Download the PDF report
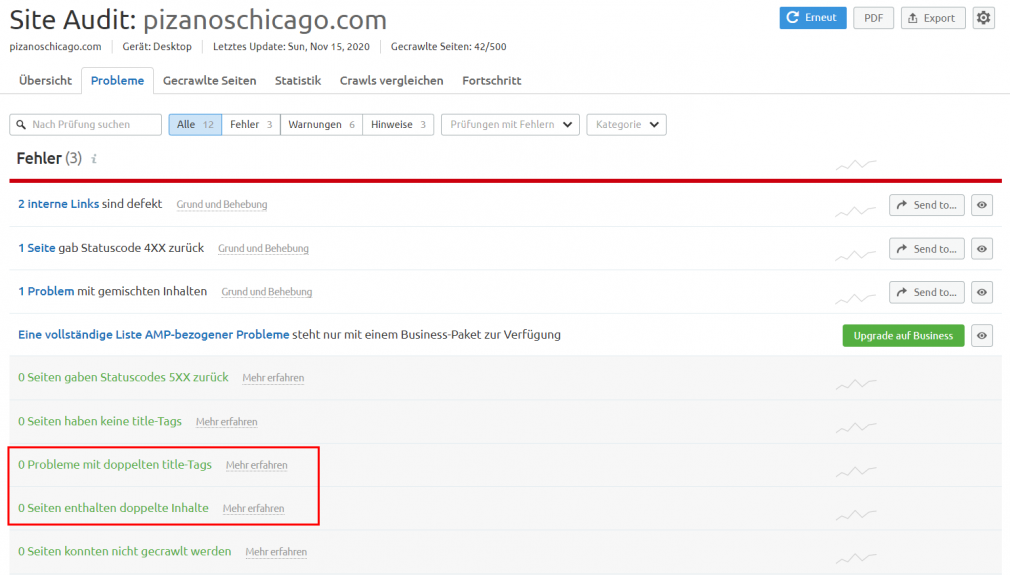The height and width of the screenshot is (575, 1010). tap(873, 18)
